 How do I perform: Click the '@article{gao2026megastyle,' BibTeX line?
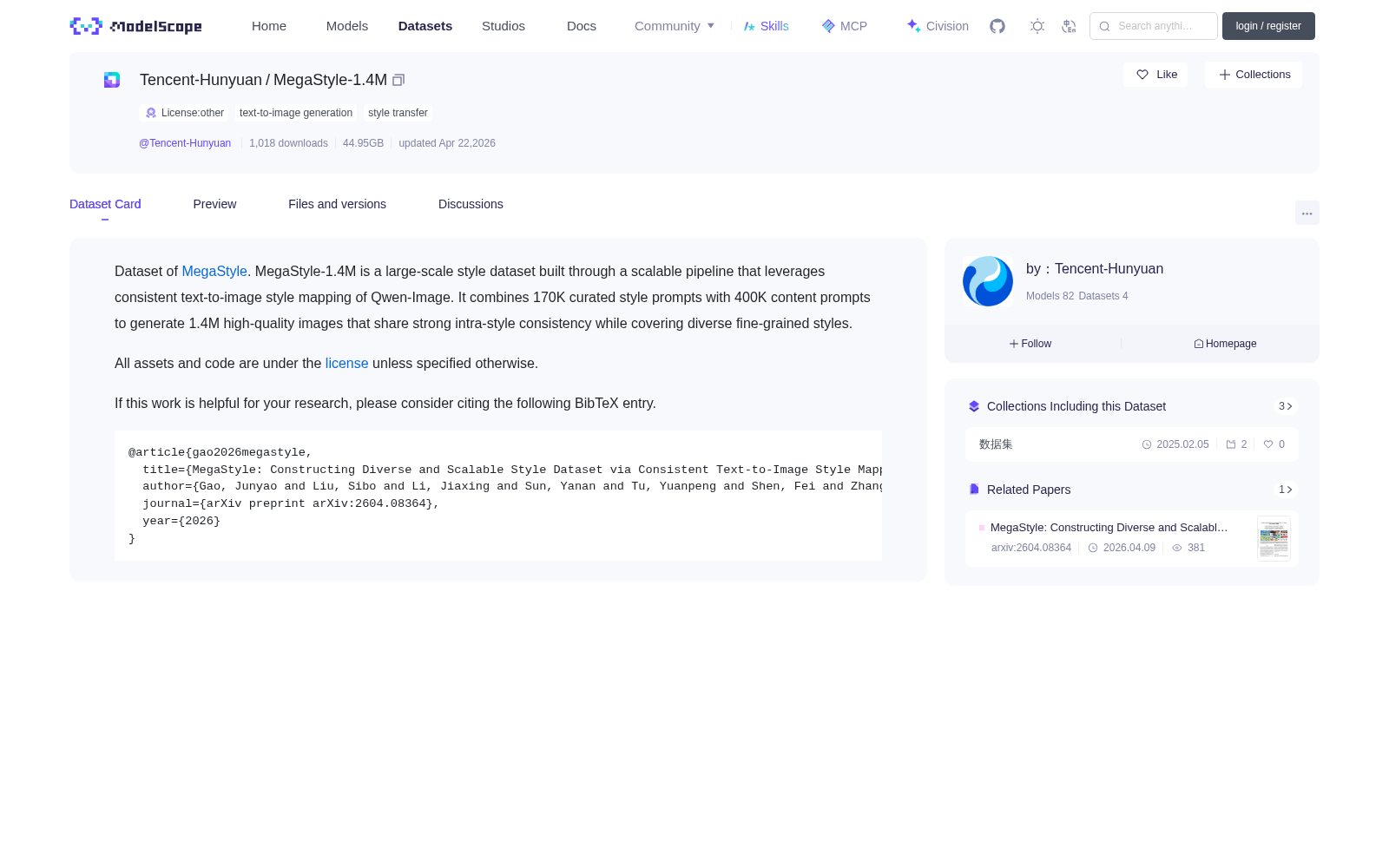click(221, 452)
